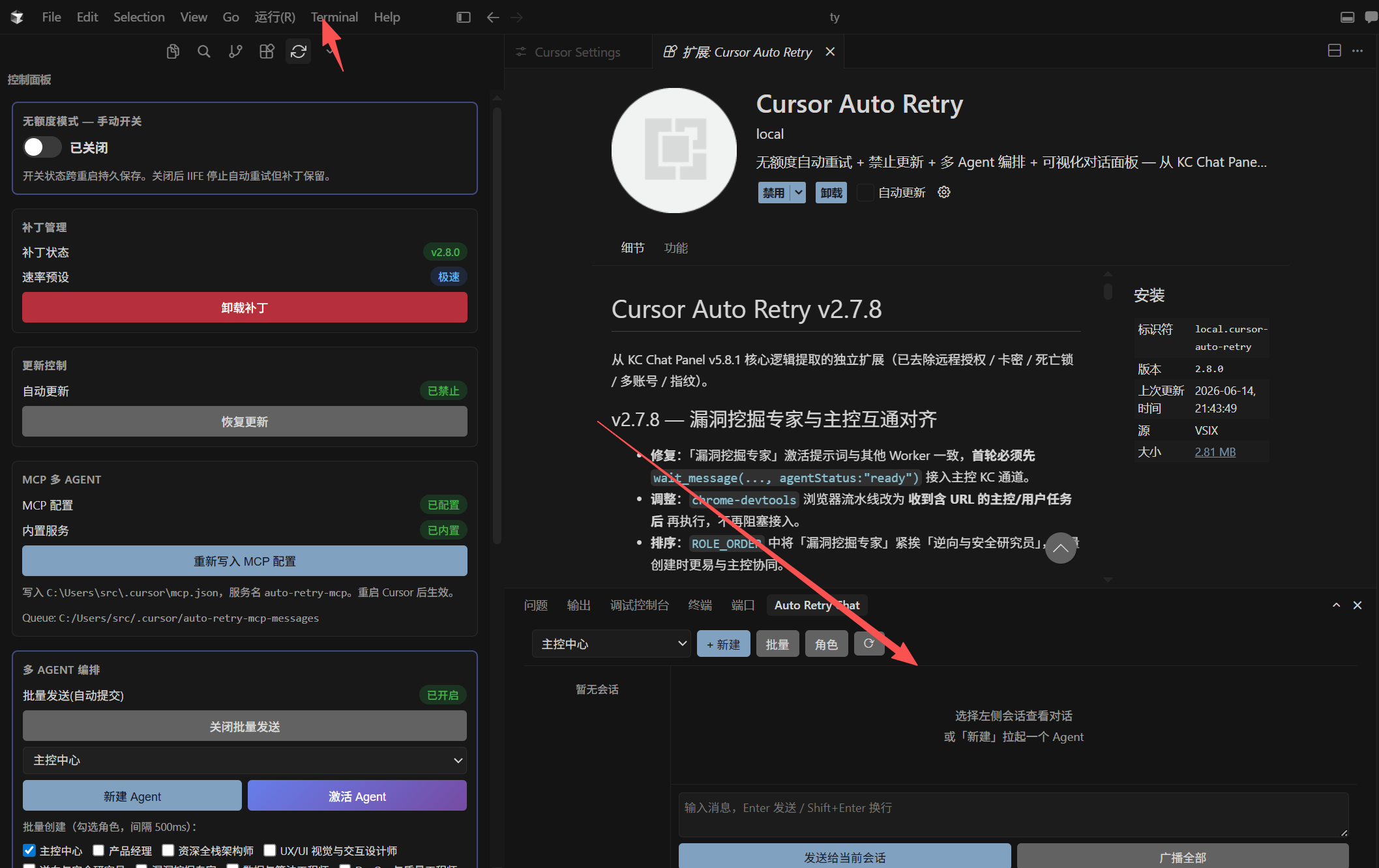This screenshot has height=868, width=1379.
Task: Open the Help menu
Action: click(x=387, y=17)
